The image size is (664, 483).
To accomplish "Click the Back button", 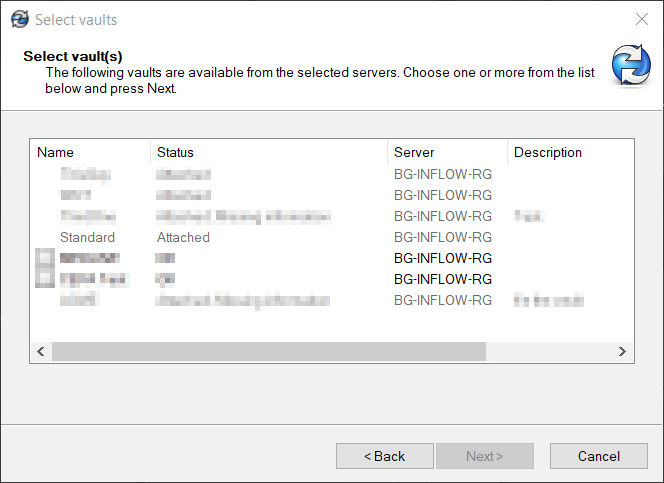I will pos(385,456).
